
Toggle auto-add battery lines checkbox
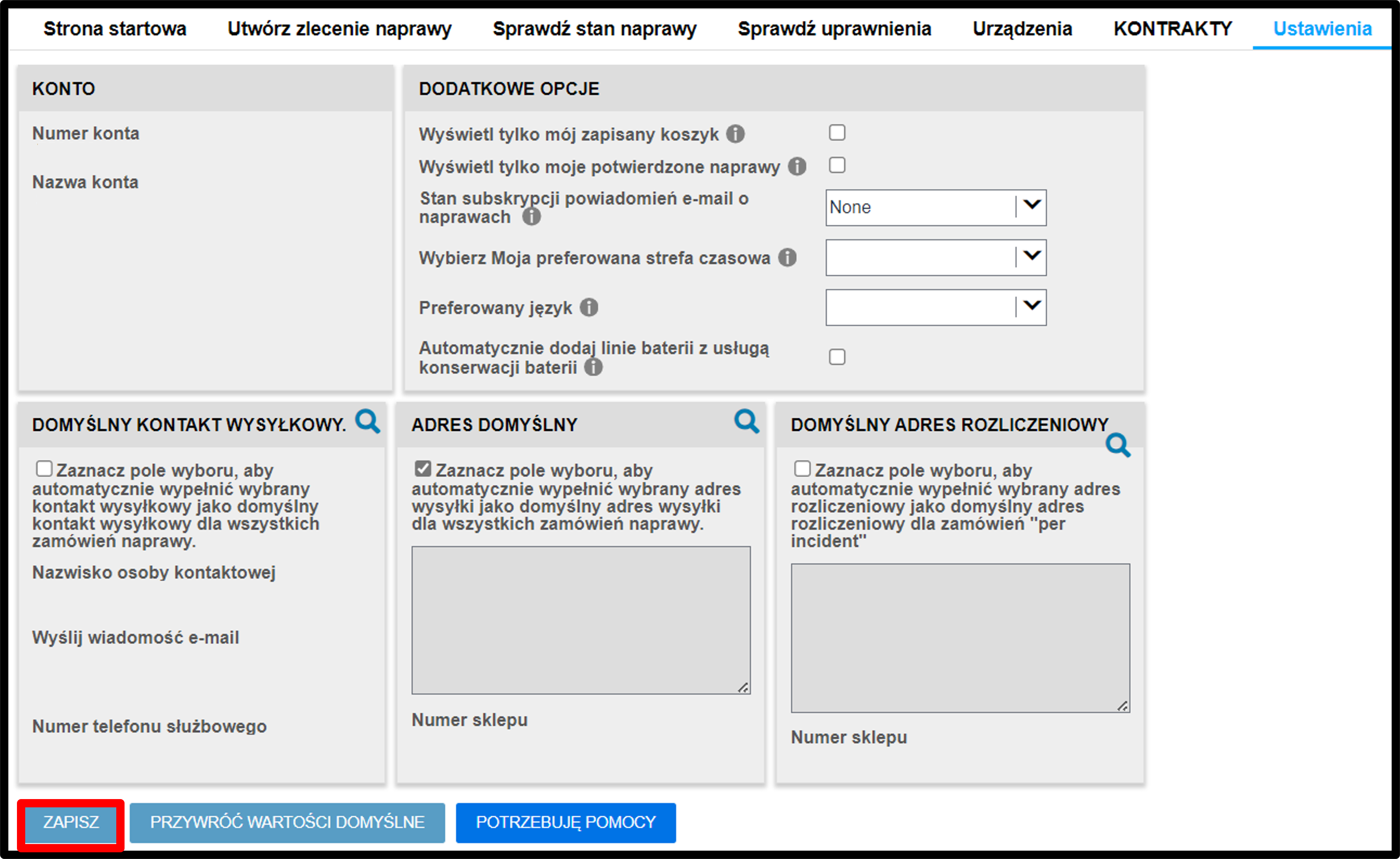pyautogui.click(x=837, y=357)
